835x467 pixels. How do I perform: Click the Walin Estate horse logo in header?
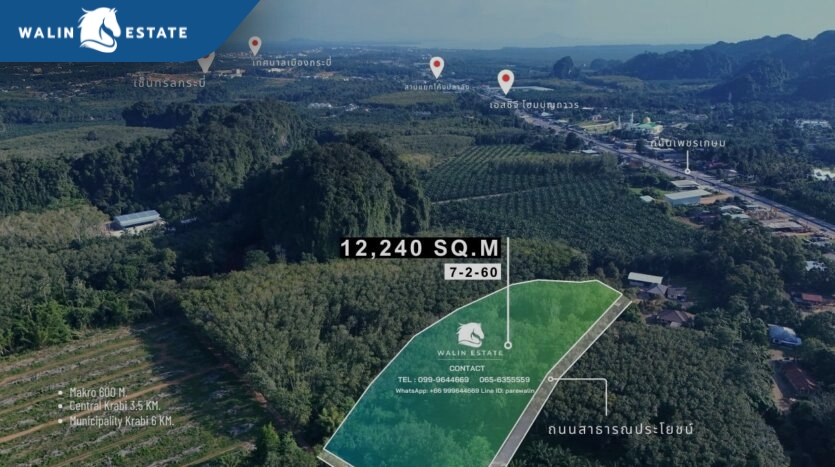[99, 30]
